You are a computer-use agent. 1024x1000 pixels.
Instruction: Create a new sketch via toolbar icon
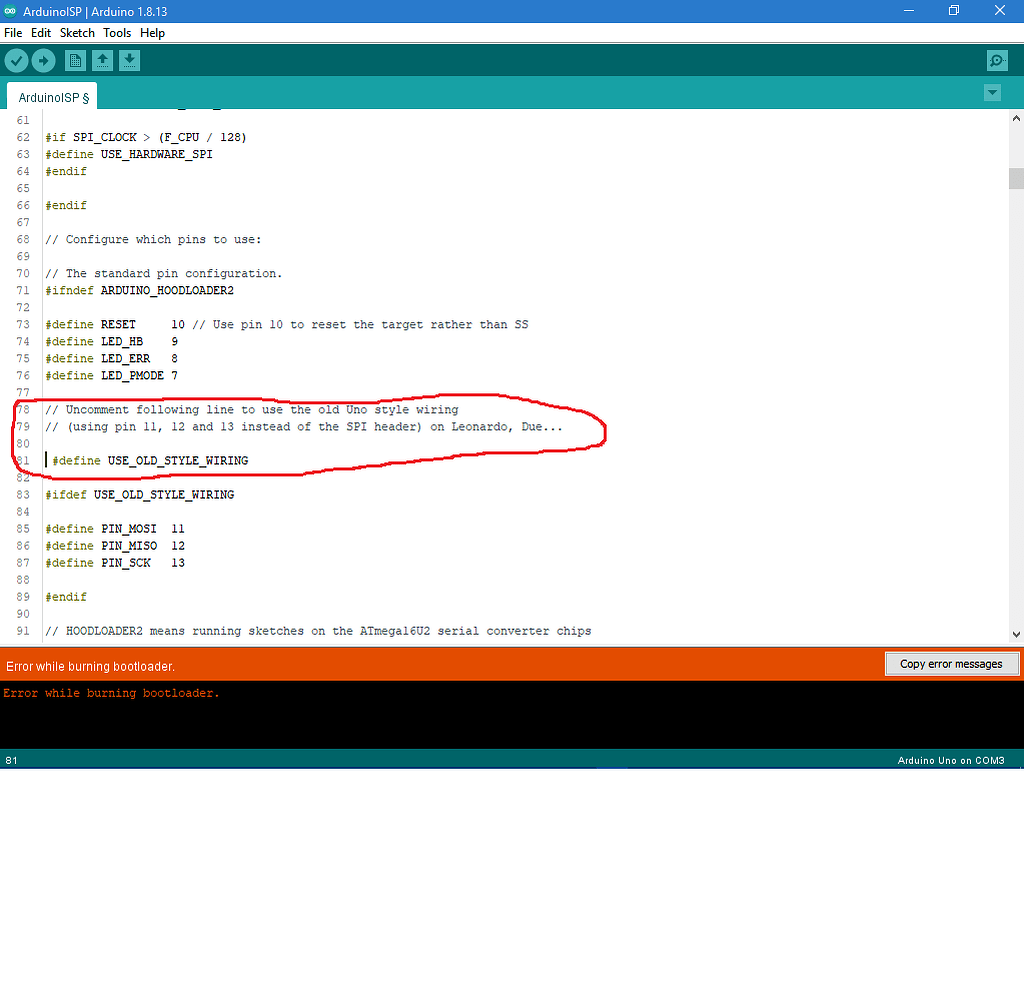[x=75, y=60]
